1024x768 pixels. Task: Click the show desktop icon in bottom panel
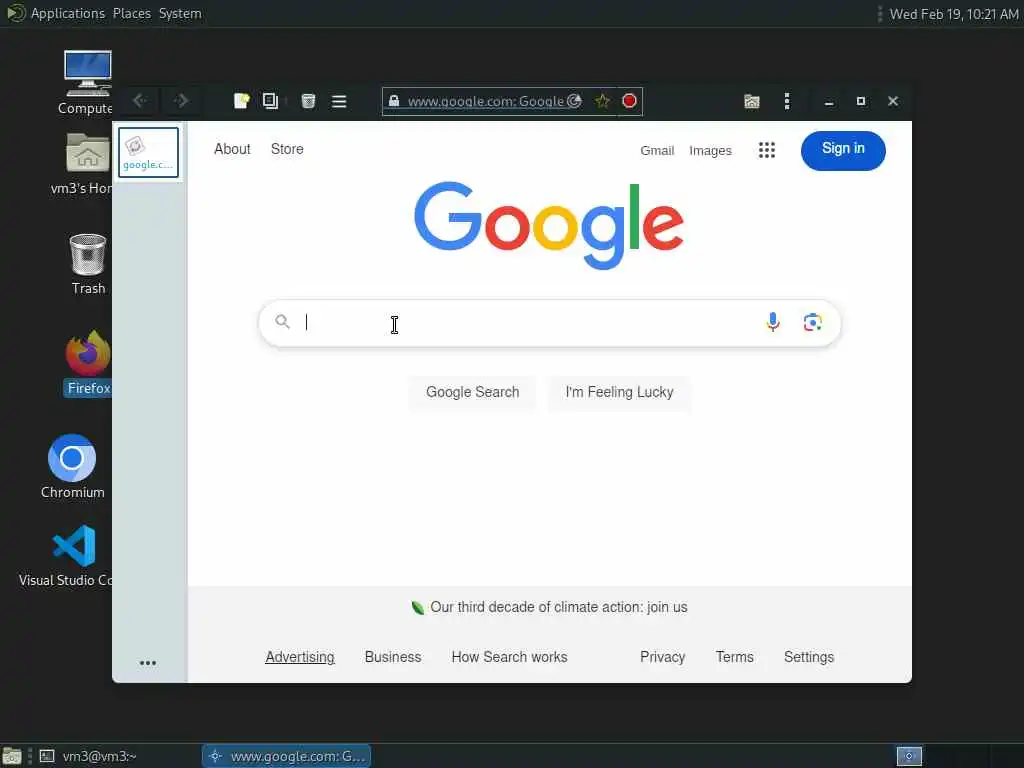(12, 756)
